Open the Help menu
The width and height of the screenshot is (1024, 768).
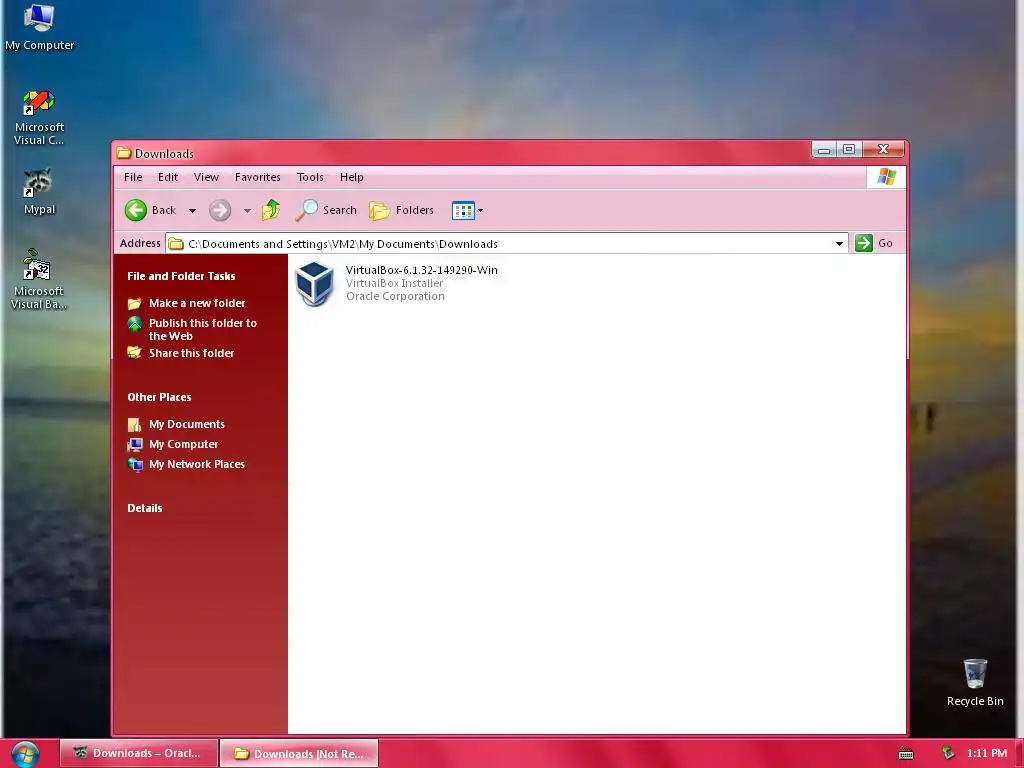point(351,177)
